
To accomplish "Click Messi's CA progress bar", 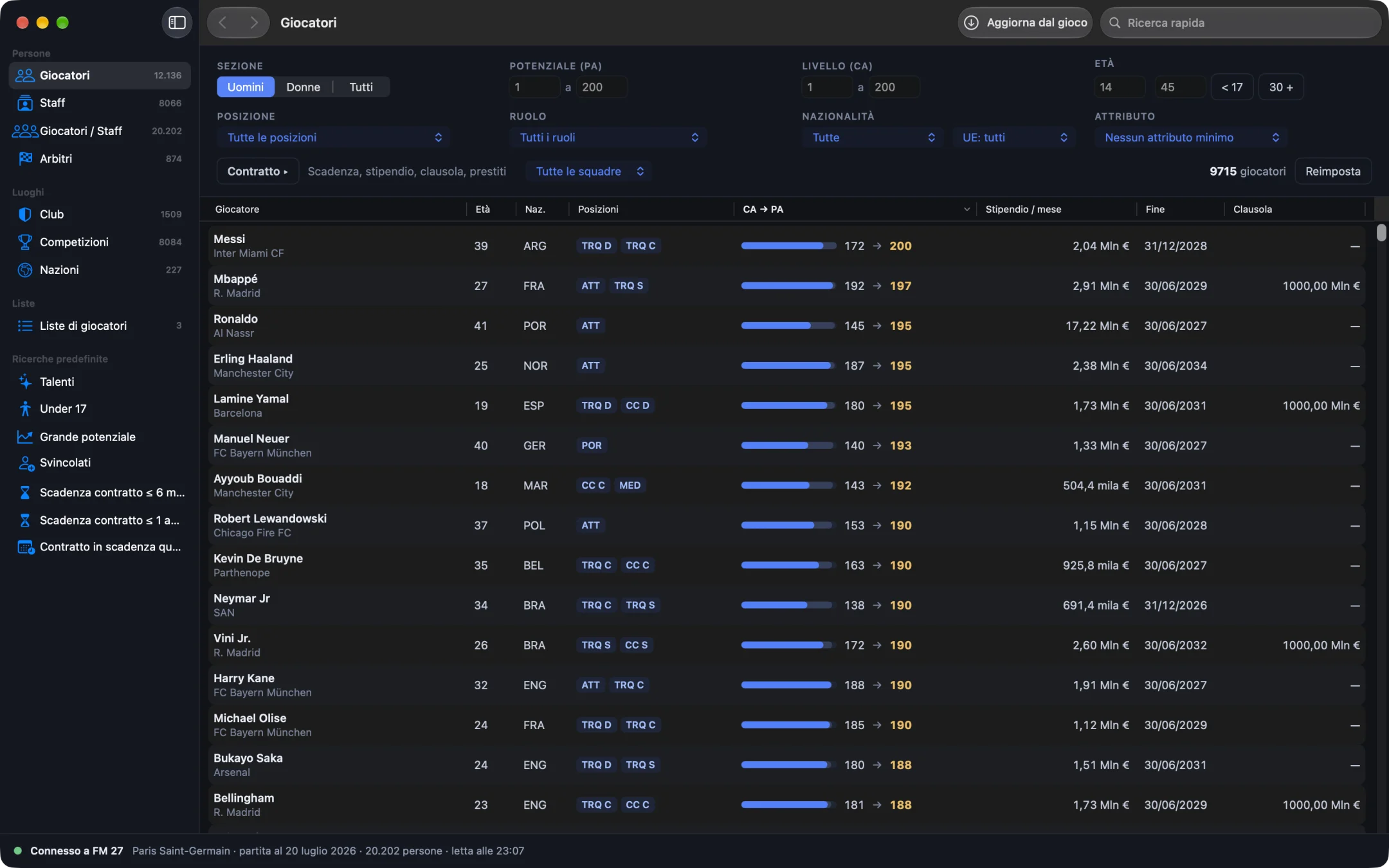I will 788,246.
